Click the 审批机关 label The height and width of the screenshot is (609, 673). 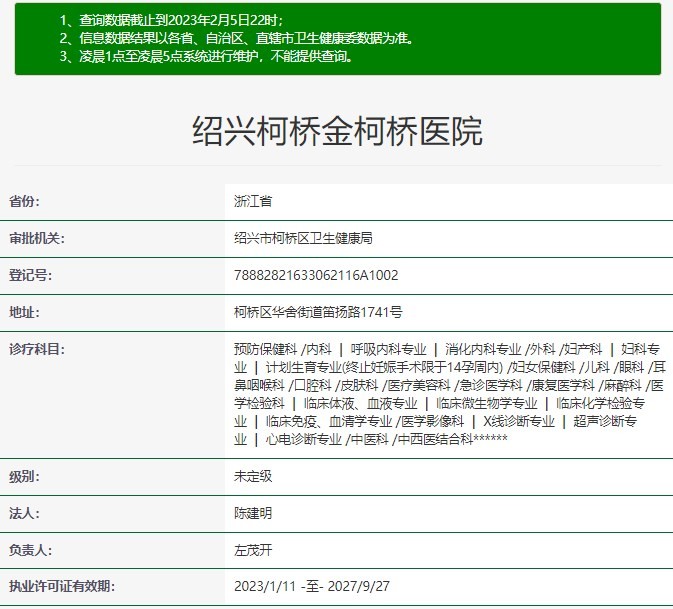pyautogui.click(x=37, y=238)
